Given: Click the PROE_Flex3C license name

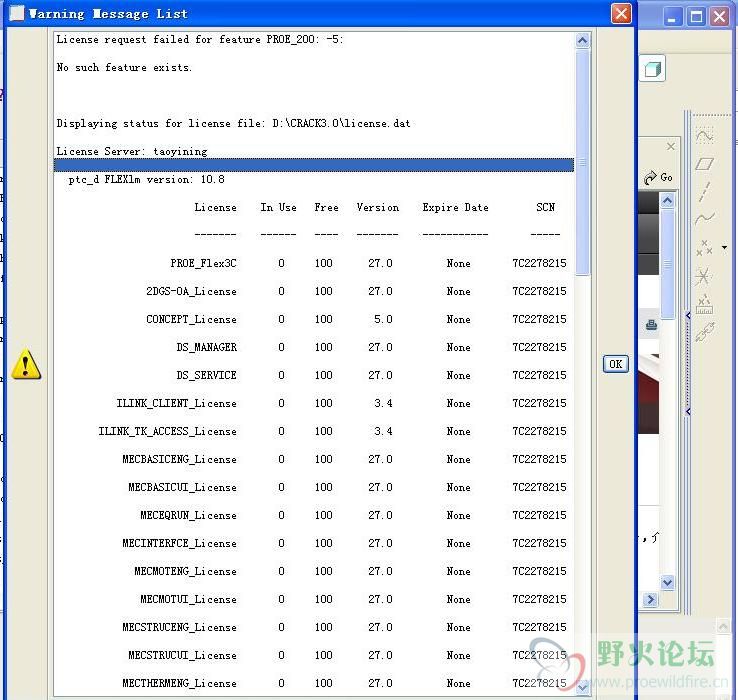Looking at the screenshot, I should (x=203, y=263).
